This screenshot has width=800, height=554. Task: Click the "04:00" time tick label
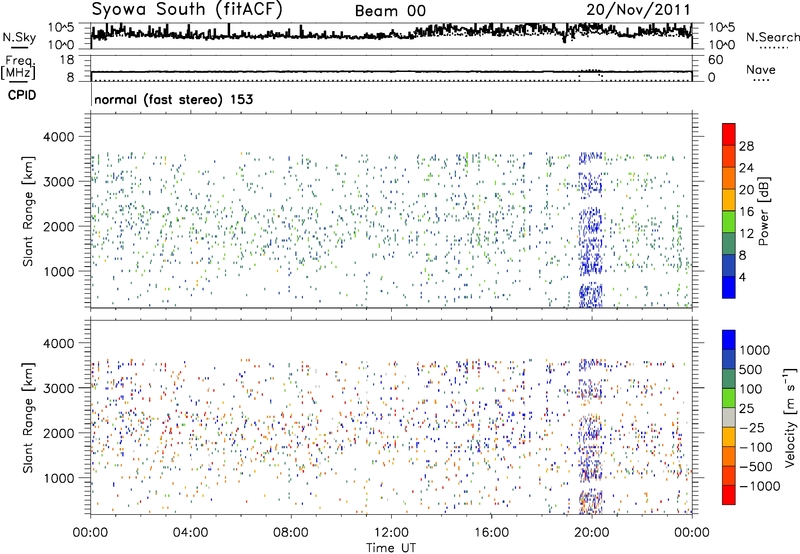point(190,533)
